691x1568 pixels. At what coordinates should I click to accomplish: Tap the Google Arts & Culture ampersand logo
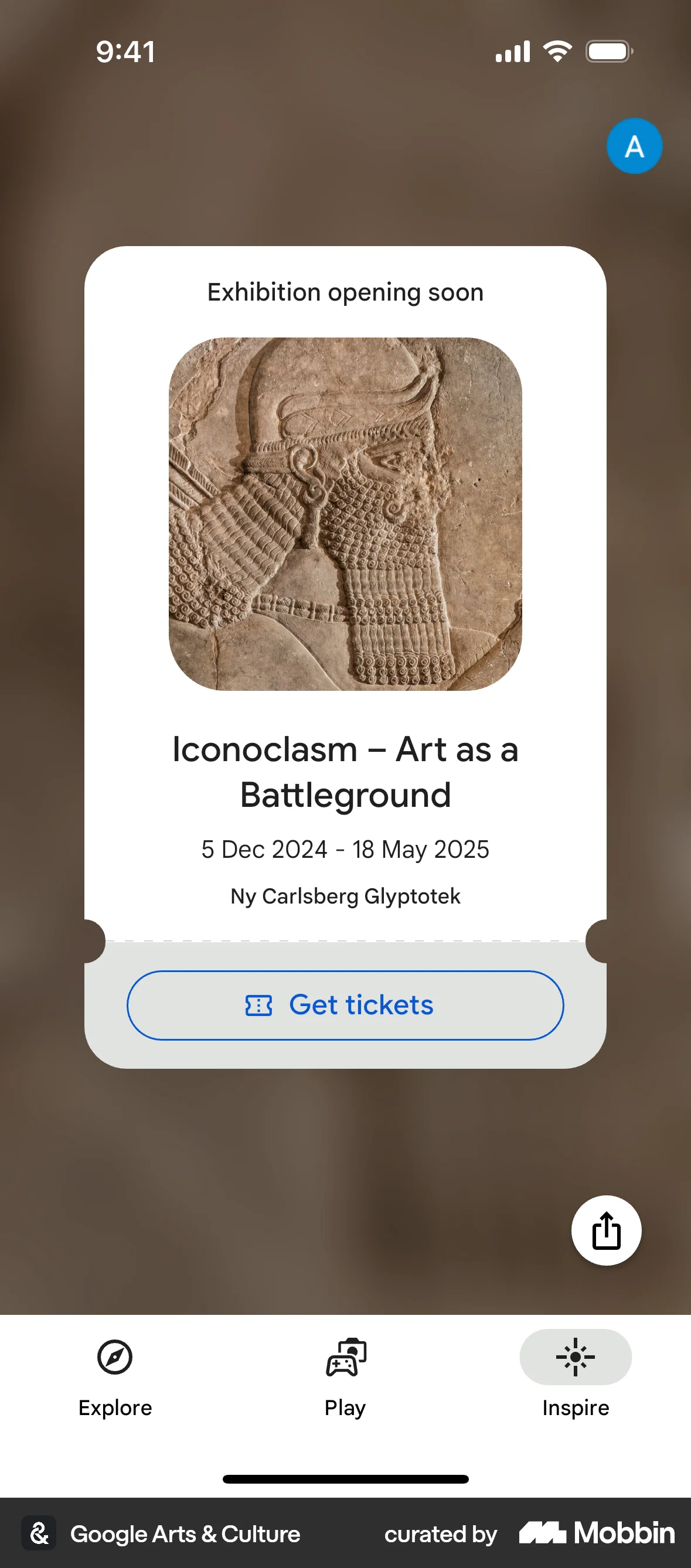click(x=39, y=1534)
